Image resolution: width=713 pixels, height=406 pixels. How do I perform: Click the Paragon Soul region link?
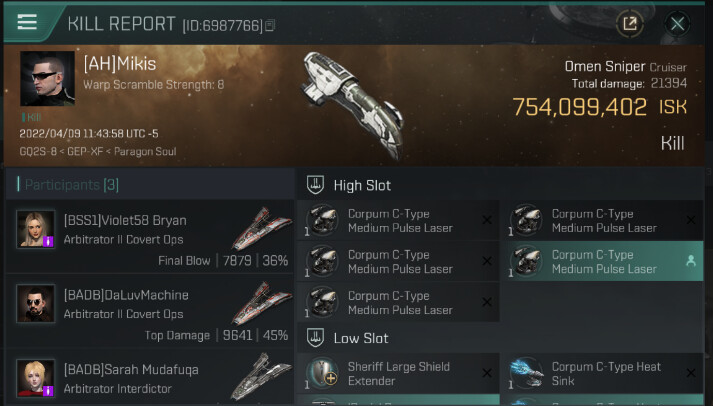(x=145, y=151)
